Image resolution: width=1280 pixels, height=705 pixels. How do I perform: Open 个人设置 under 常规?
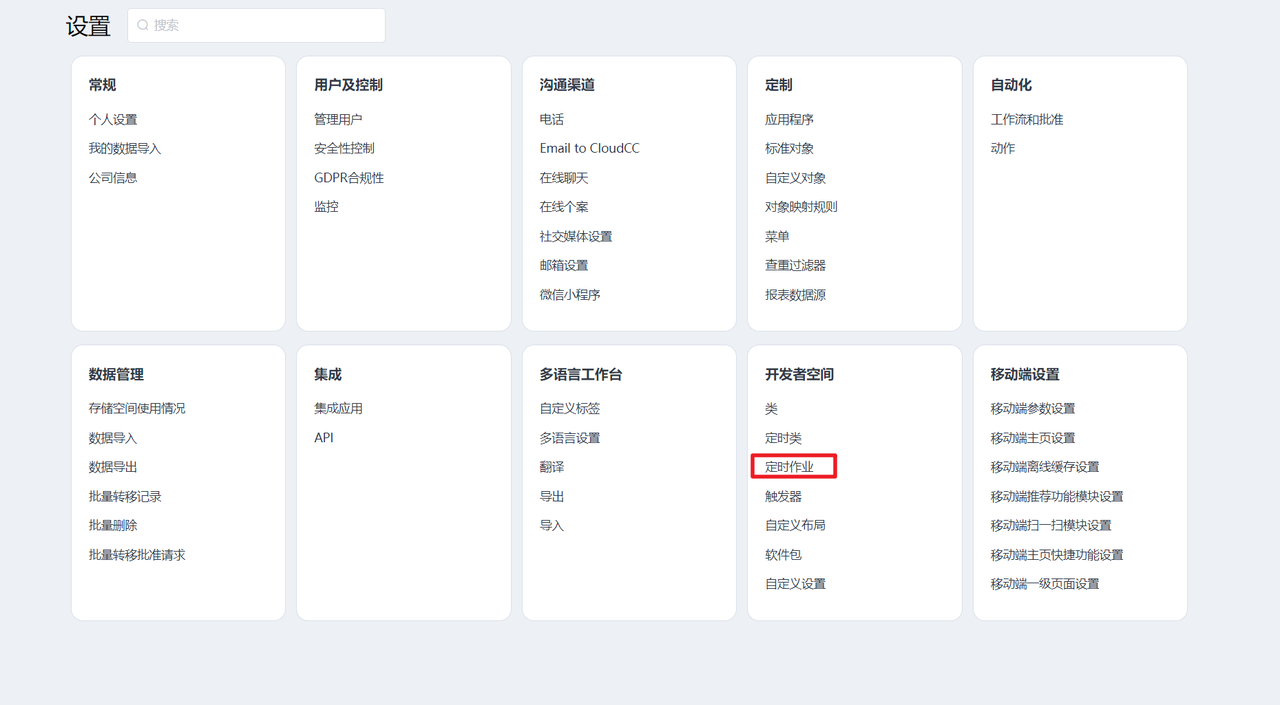point(113,119)
